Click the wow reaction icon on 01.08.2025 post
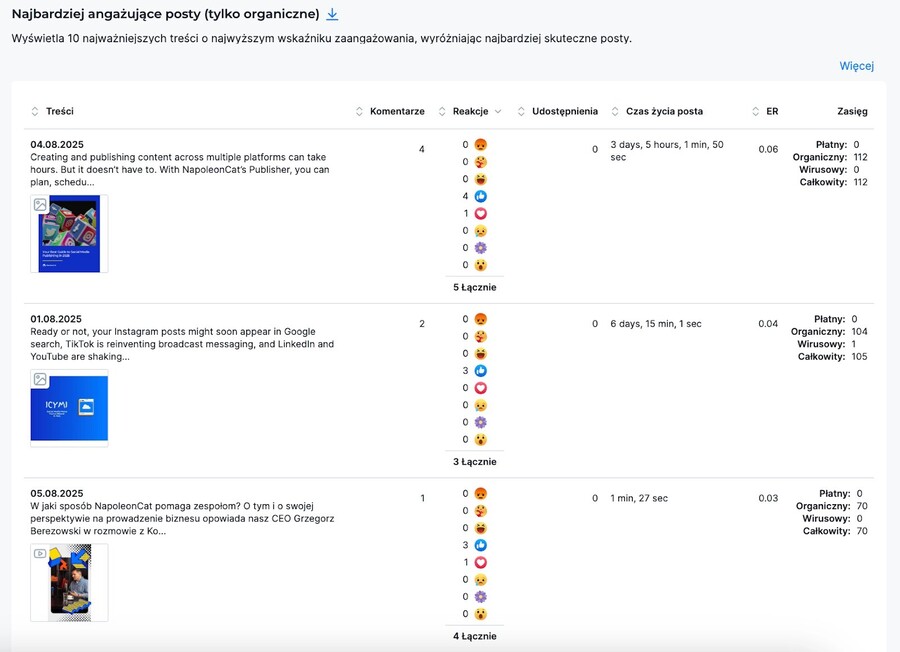This screenshot has width=900, height=652. 481,439
